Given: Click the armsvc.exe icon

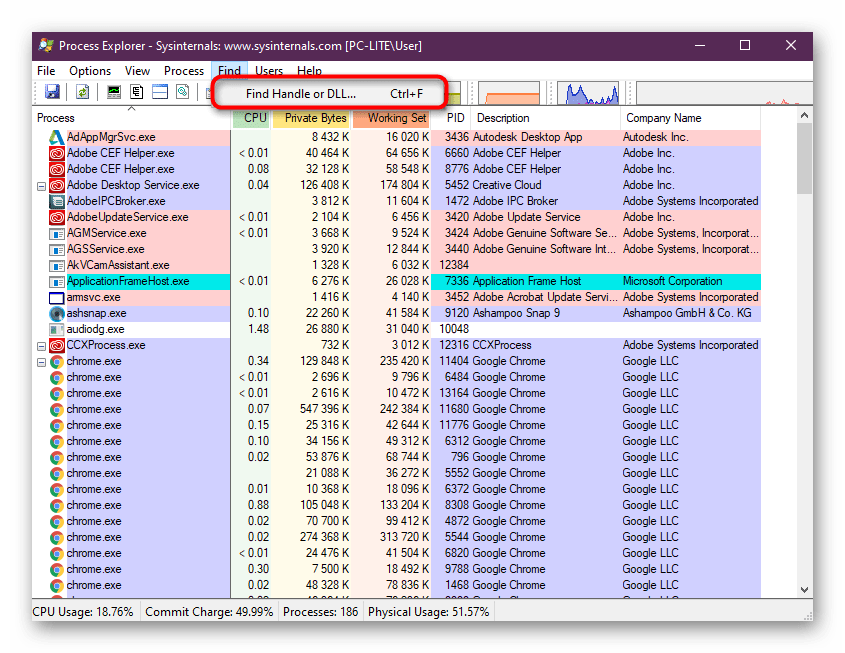Looking at the screenshot, I should (x=57, y=297).
